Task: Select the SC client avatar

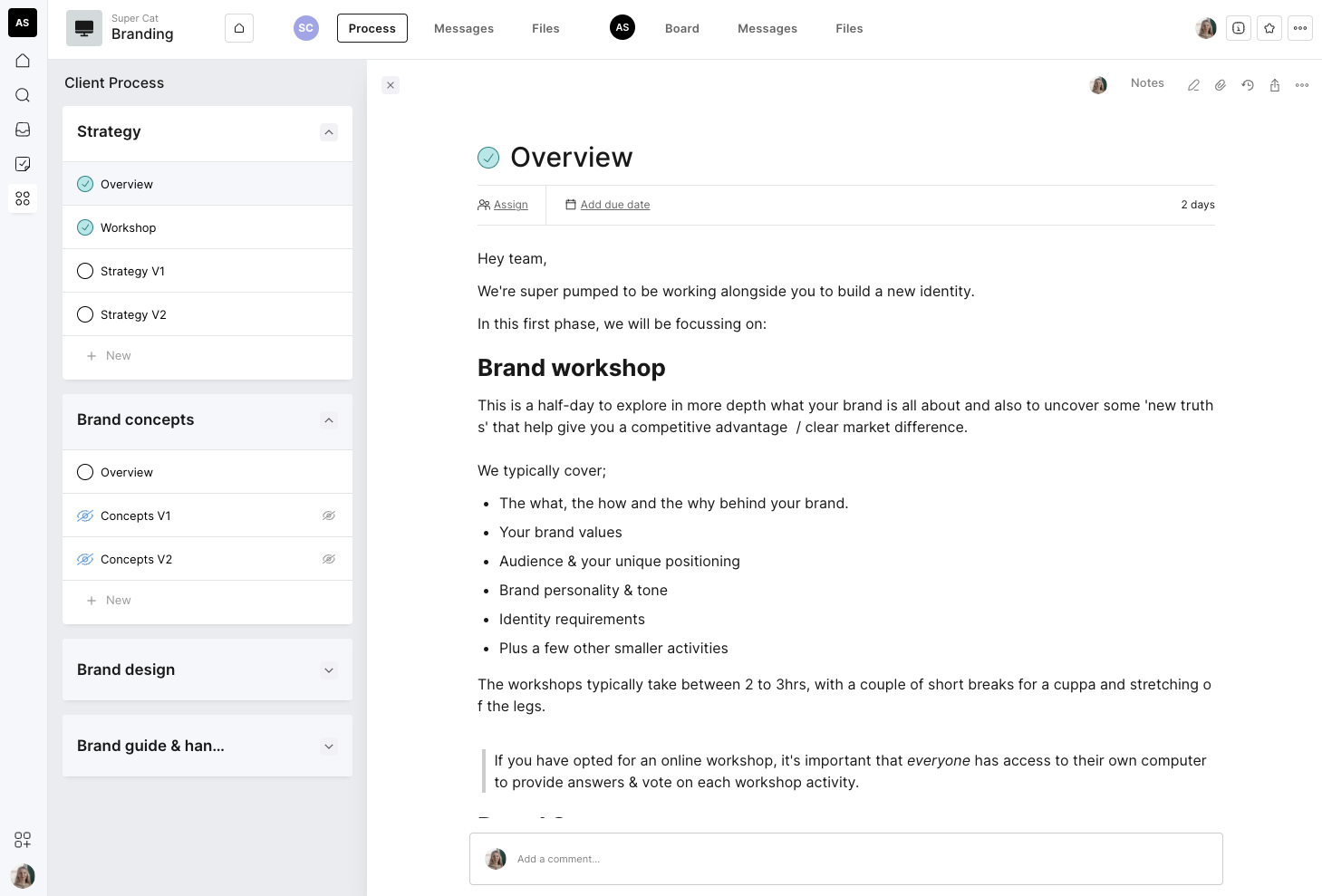Action: (x=306, y=28)
